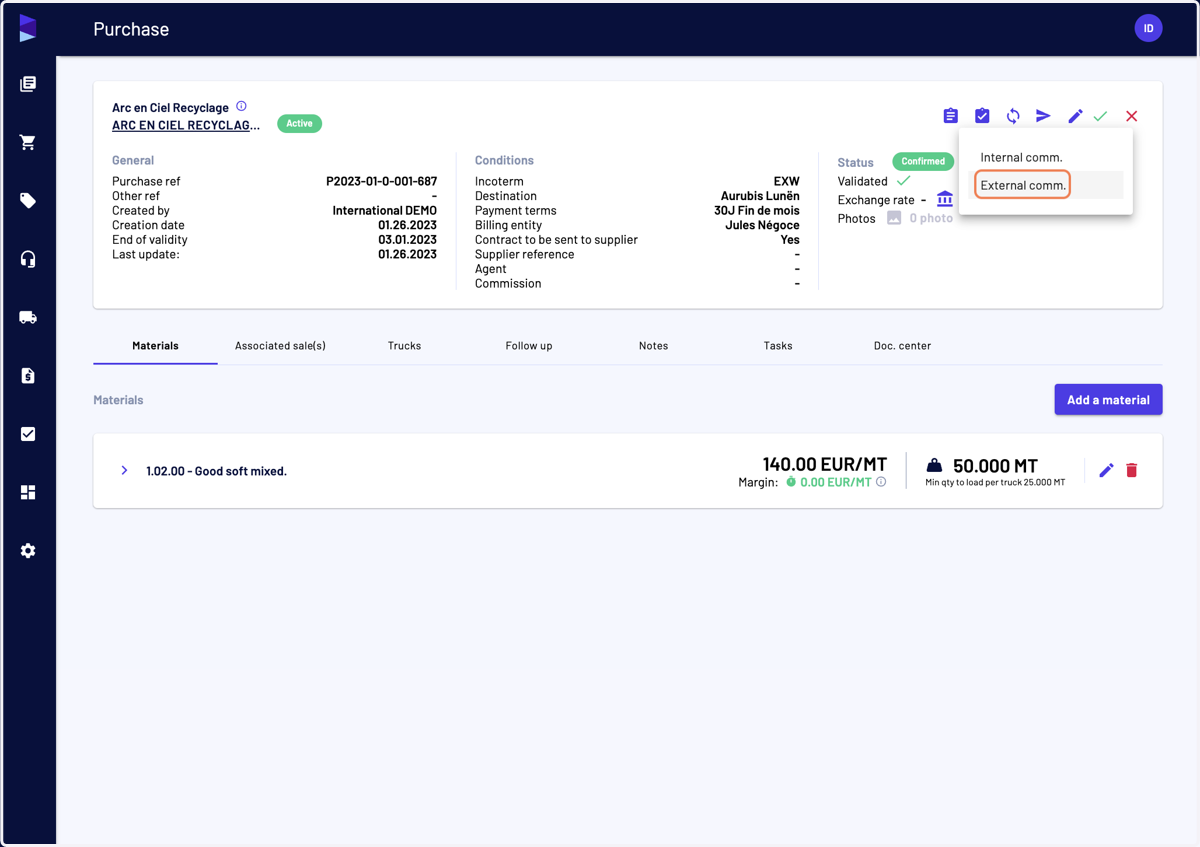Click the exchange rate bank icon

945,199
